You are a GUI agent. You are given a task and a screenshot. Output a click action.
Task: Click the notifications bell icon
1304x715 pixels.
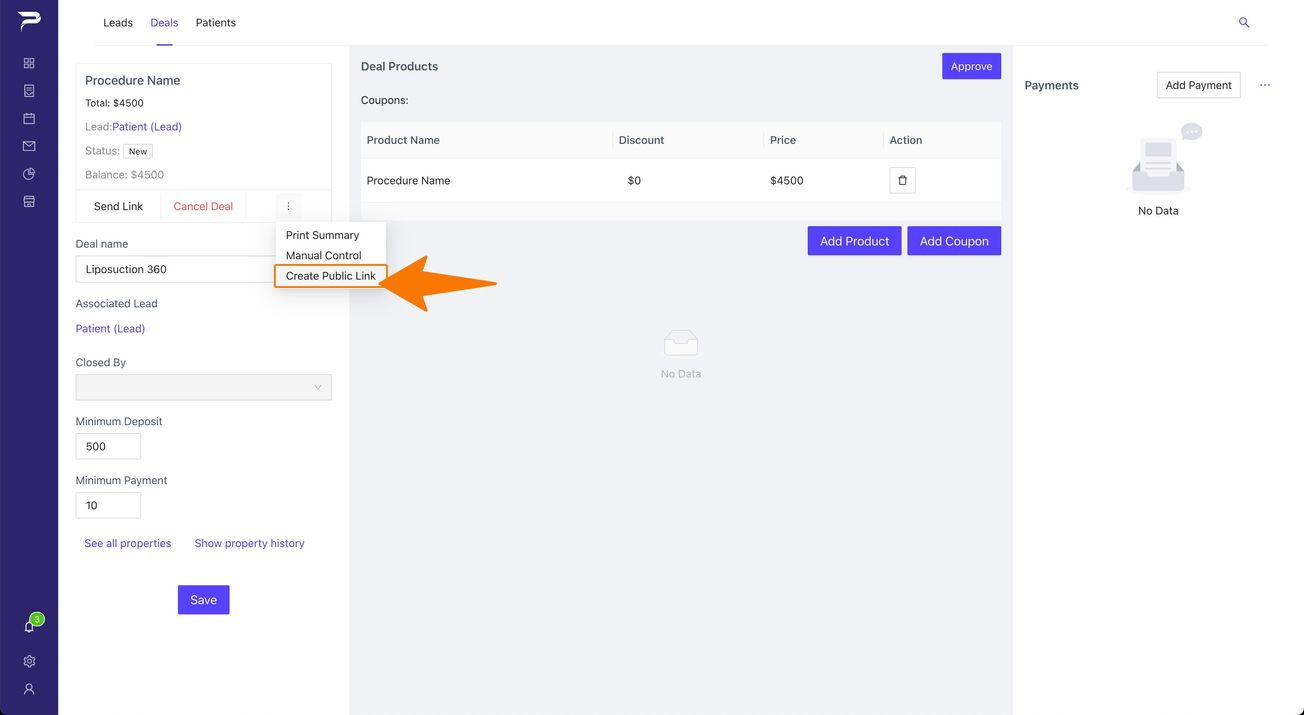[29, 627]
